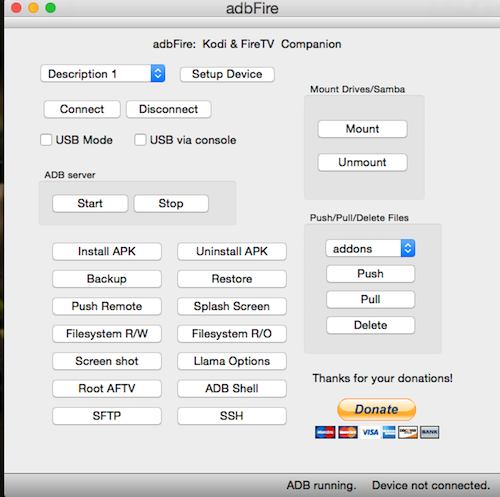
Task: Click the Unmount button
Action: pos(362,162)
